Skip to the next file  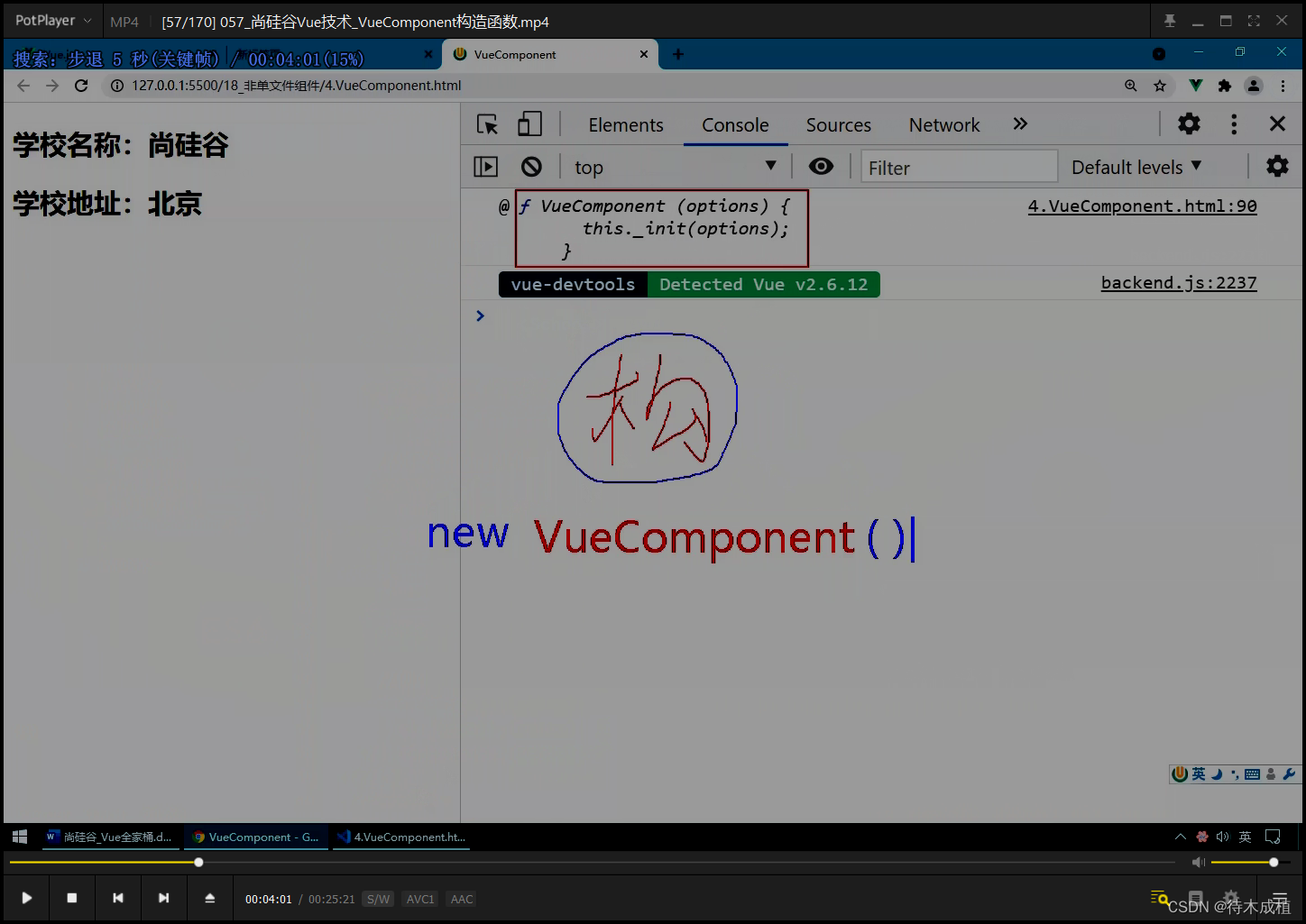point(163,898)
